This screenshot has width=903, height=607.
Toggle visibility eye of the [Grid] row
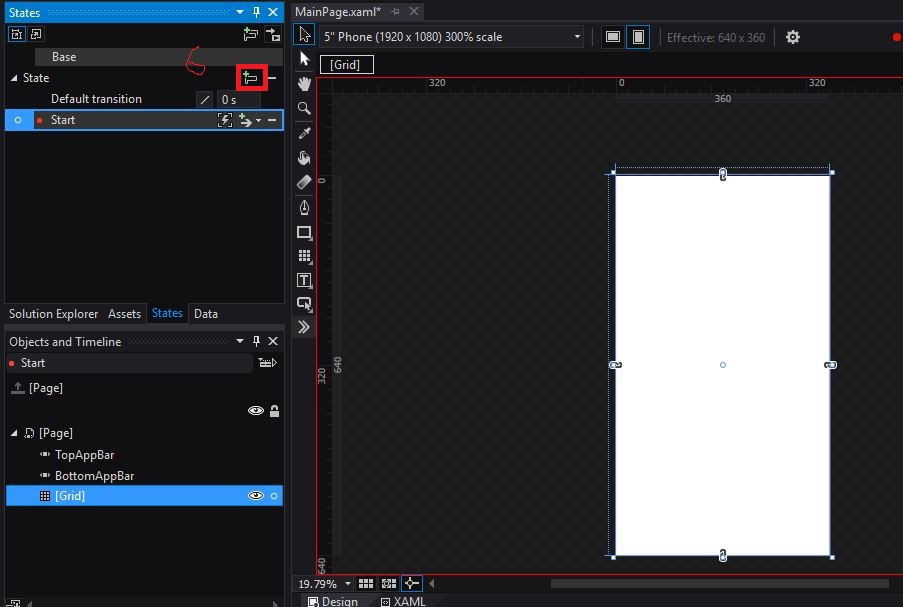256,496
